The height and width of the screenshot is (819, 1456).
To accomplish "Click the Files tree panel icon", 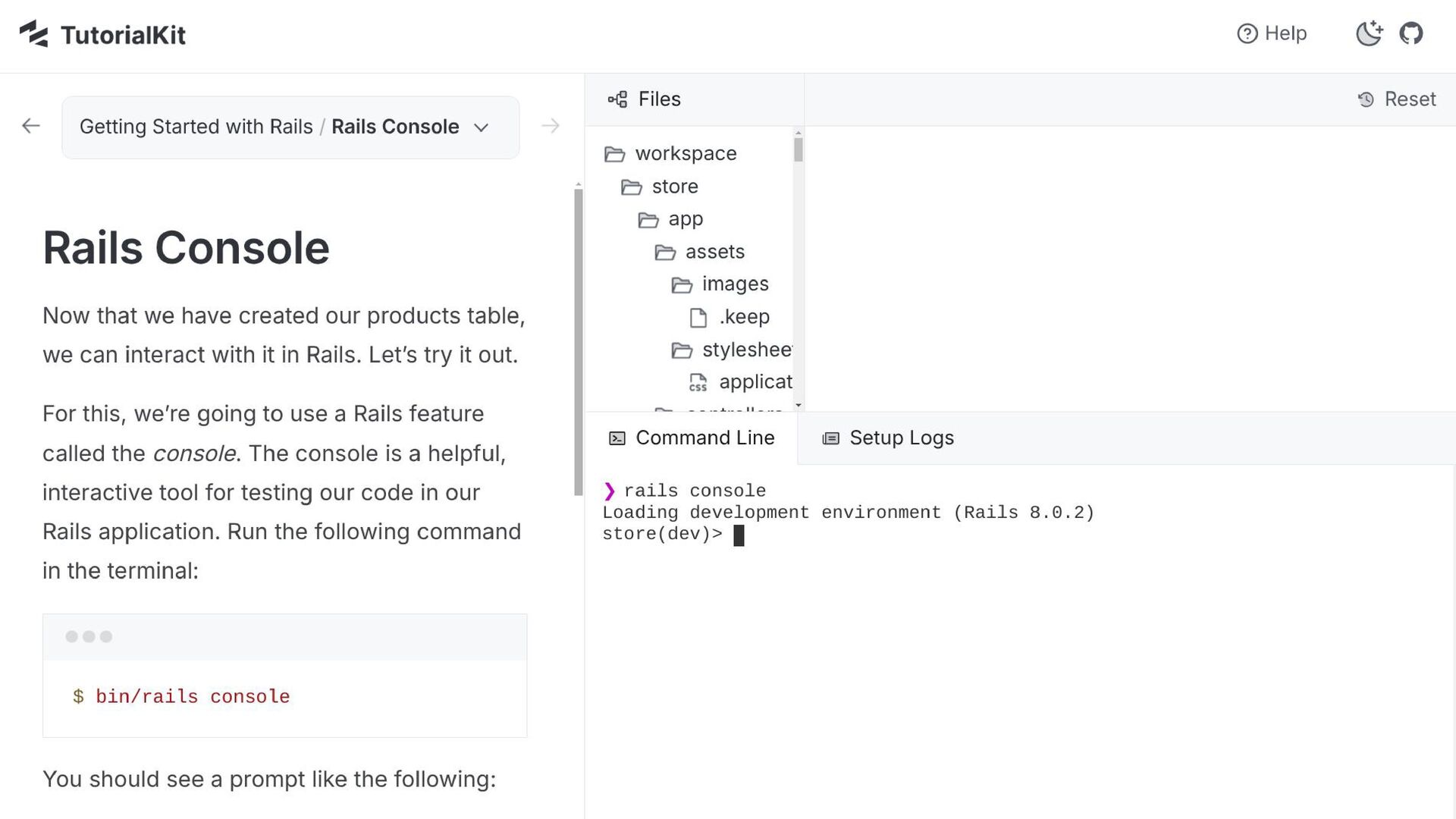I will [617, 99].
